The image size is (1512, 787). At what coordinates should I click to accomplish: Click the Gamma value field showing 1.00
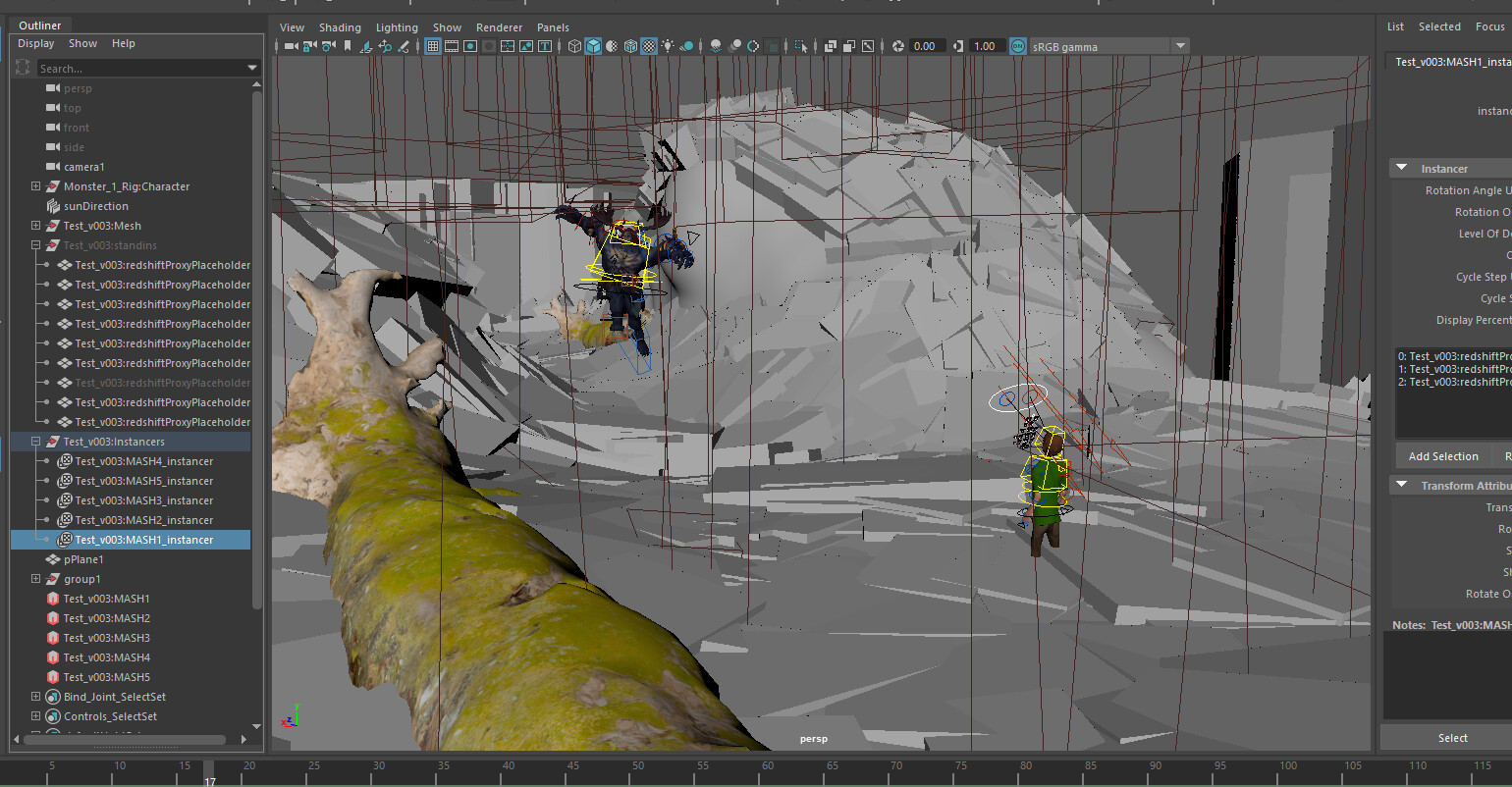[x=986, y=46]
